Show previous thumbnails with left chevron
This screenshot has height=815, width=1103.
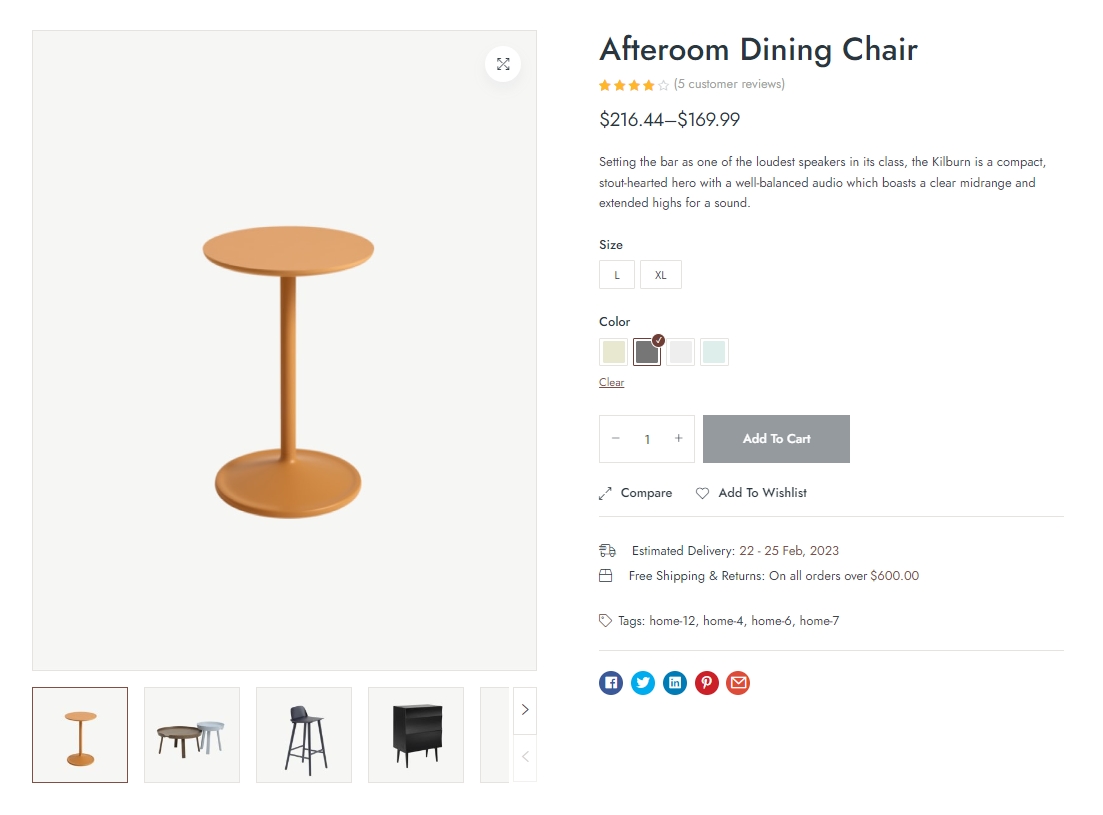point(525,757)
